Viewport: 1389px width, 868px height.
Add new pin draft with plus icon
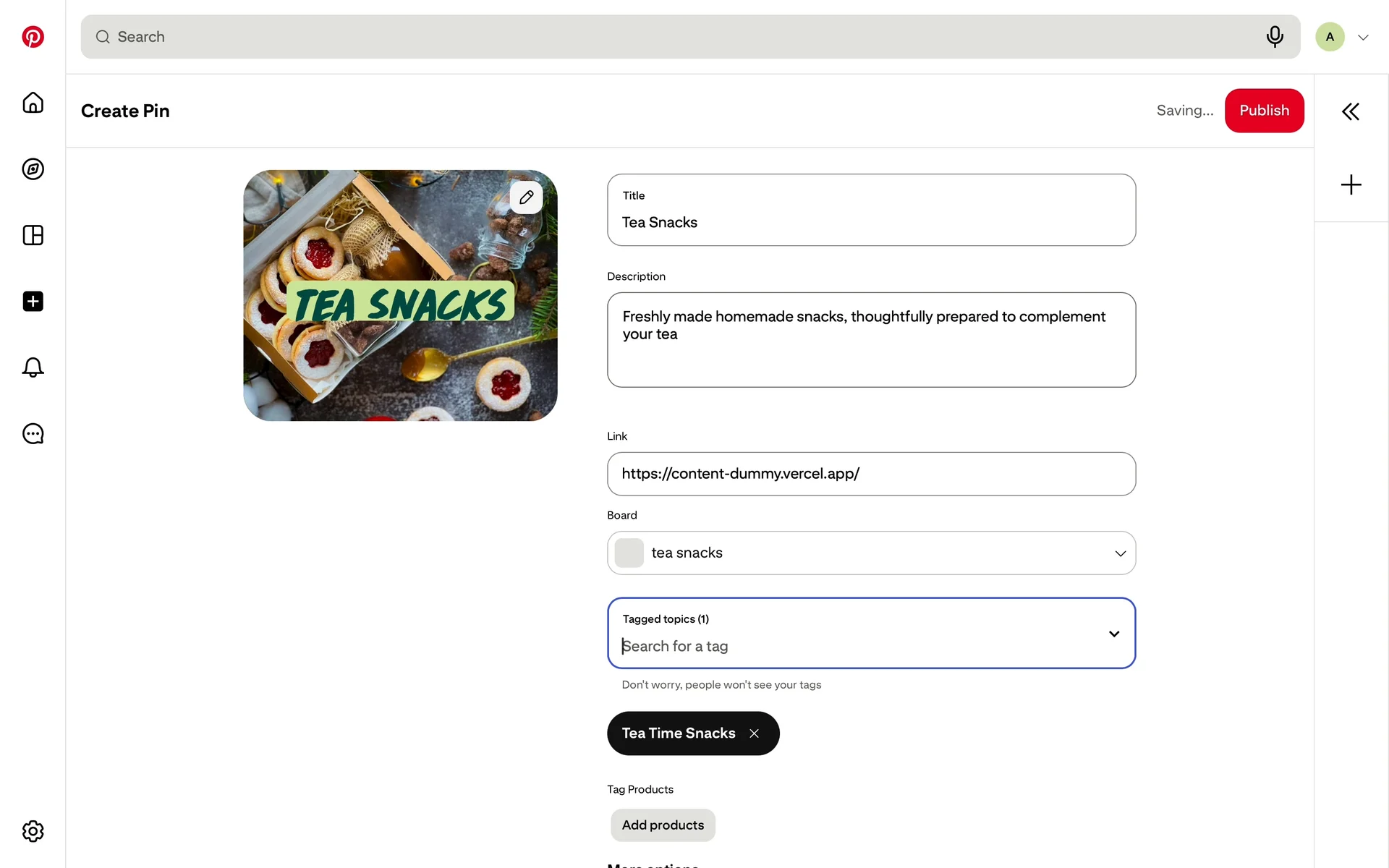1350,184
